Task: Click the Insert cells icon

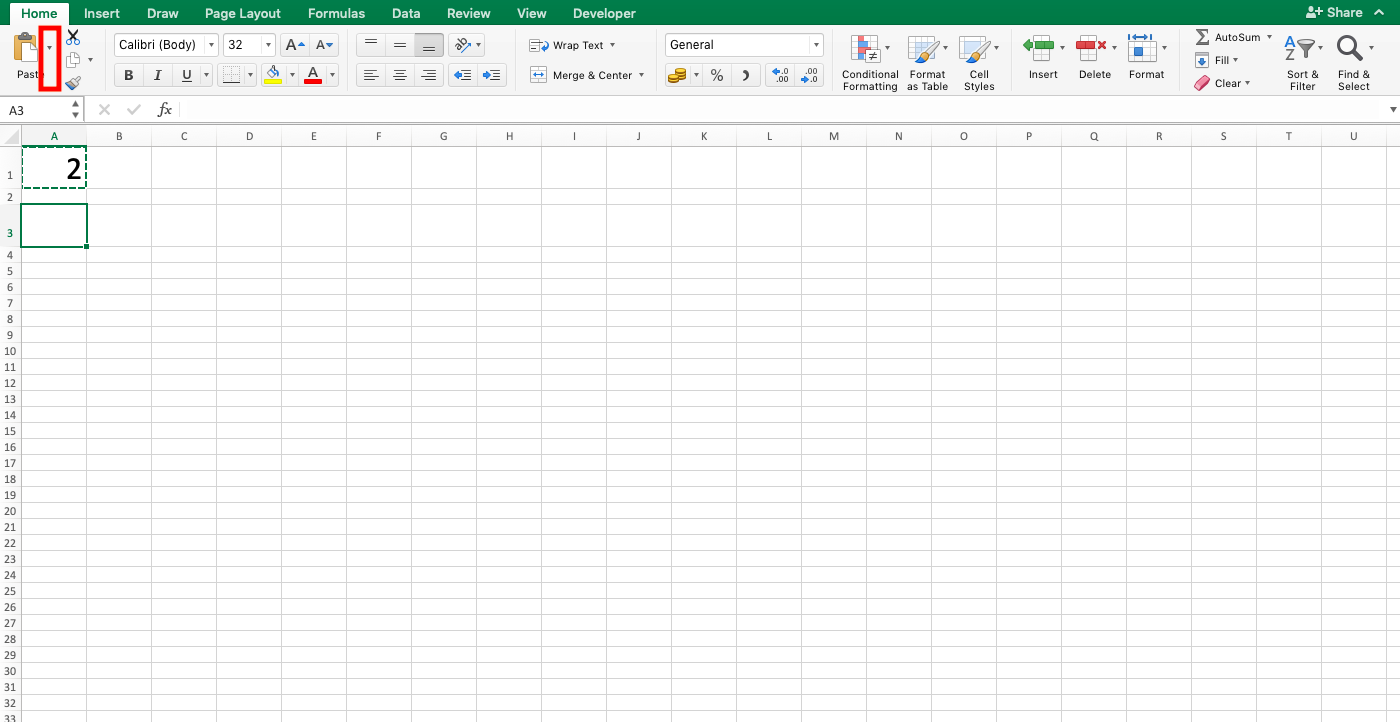Action: tap(1040, 46)
